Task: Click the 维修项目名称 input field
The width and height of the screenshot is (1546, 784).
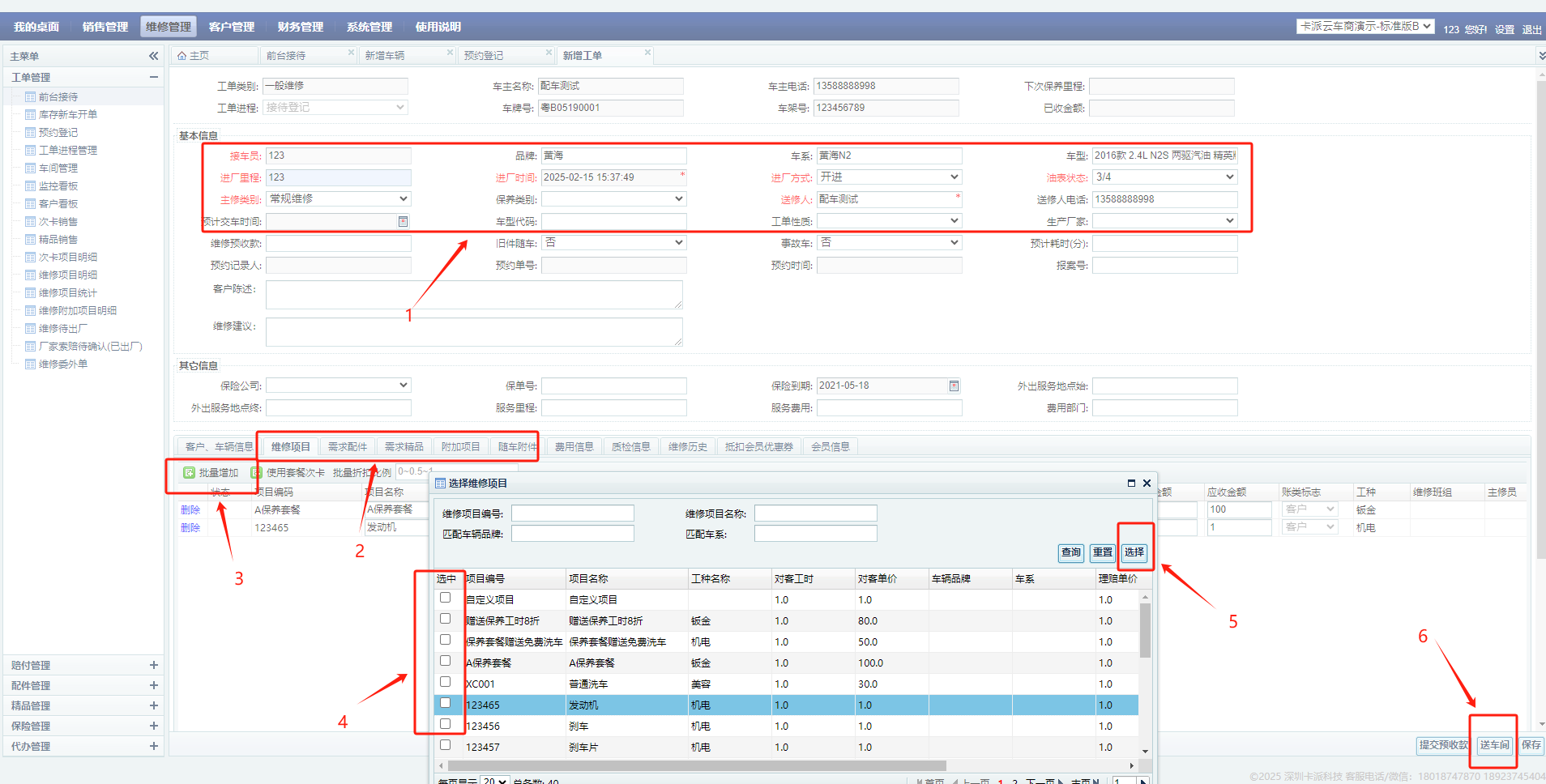Action: point(815,513)
